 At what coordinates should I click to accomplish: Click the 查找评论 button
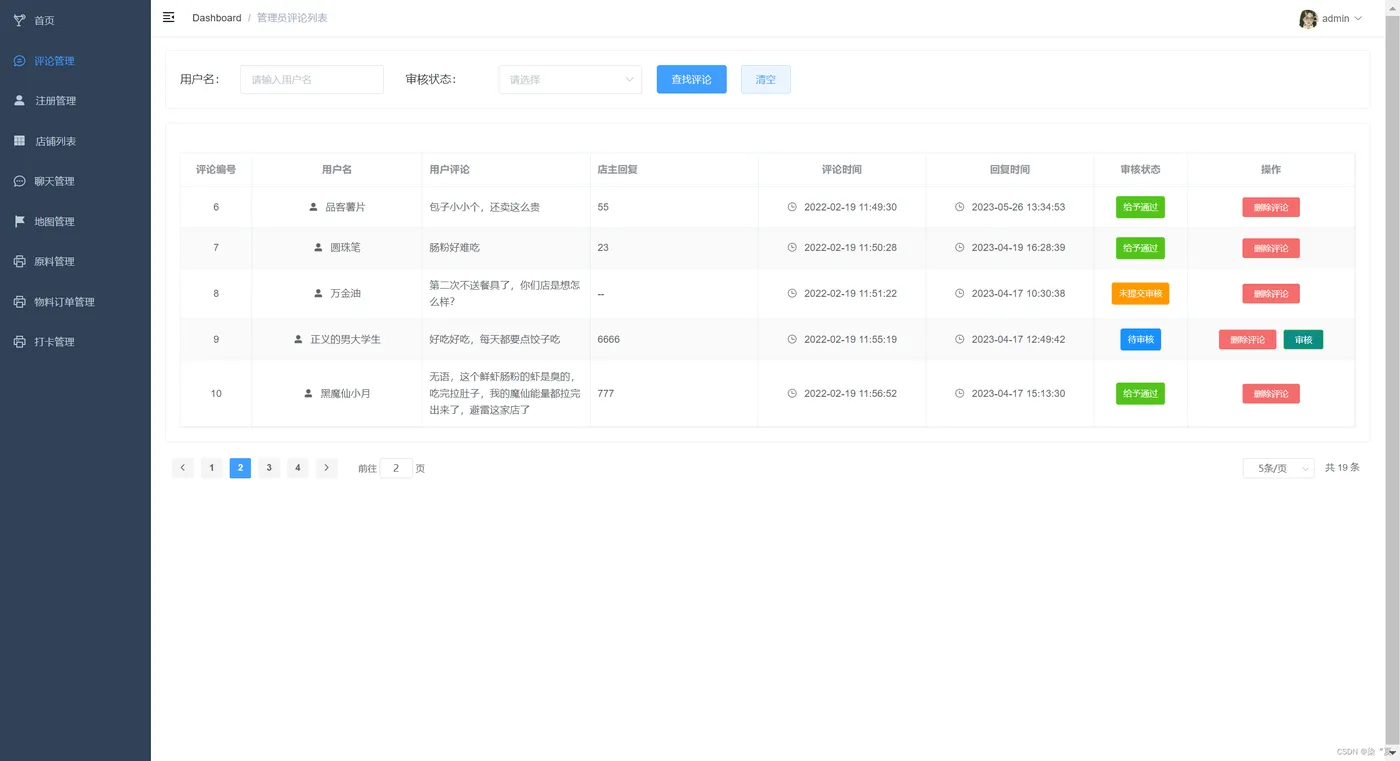(691, 79)
